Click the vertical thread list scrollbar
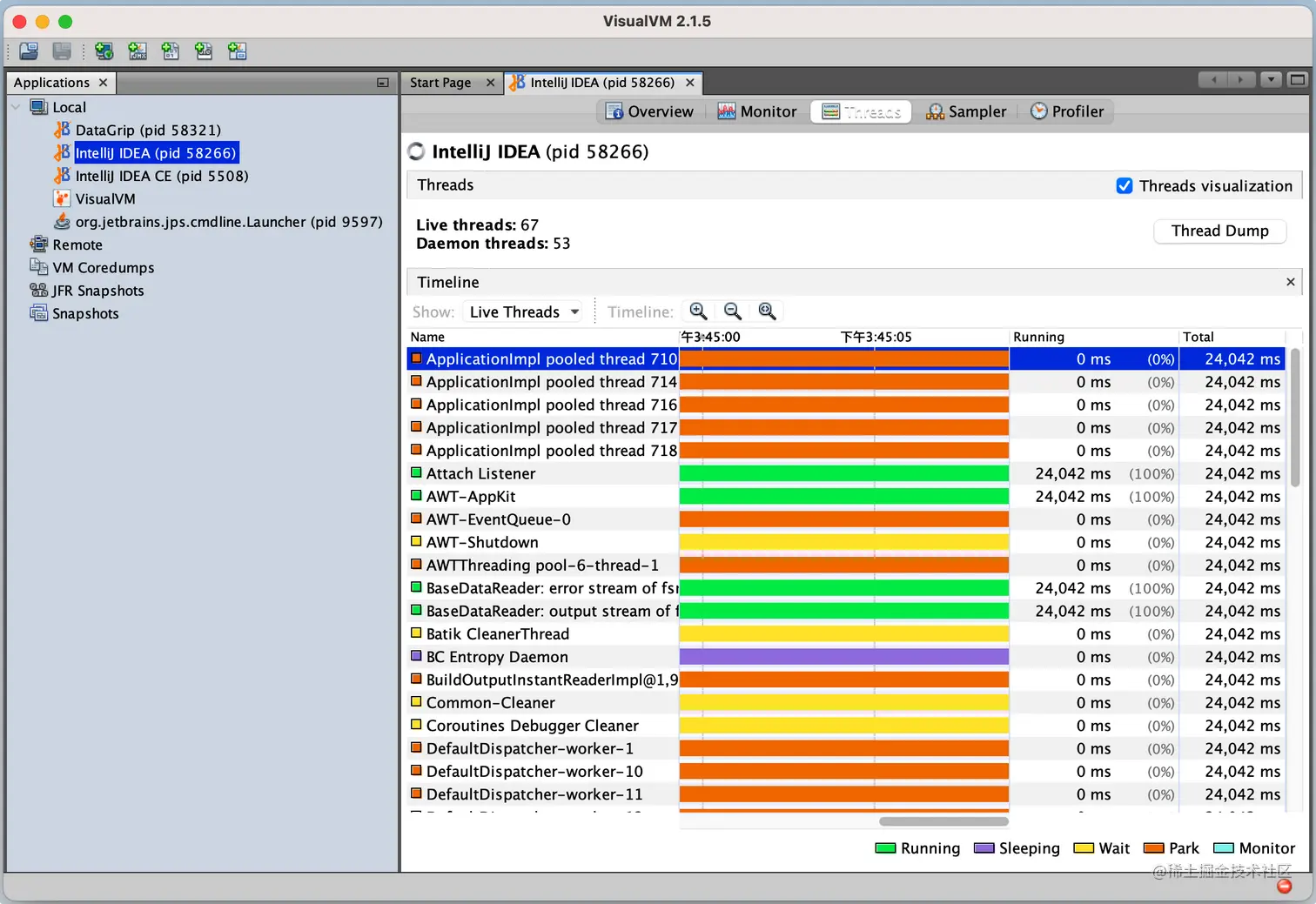This screenshot has width=1316, height=904. coord(1294,418)
